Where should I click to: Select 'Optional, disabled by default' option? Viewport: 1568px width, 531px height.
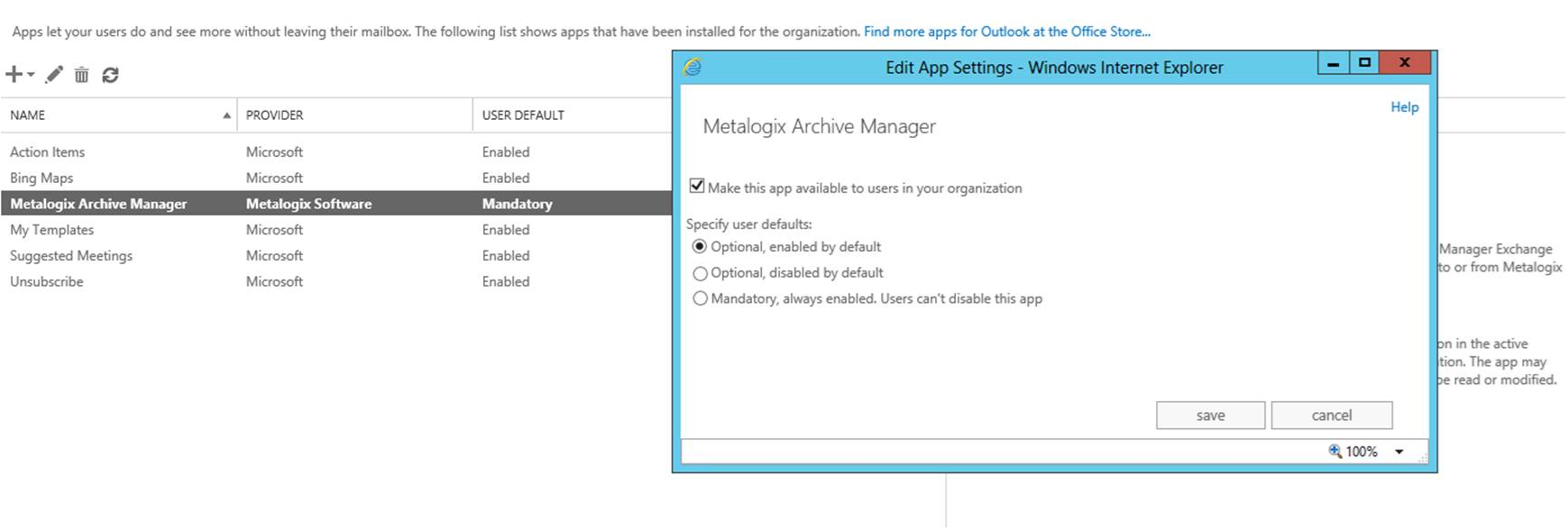coord(700,273)
